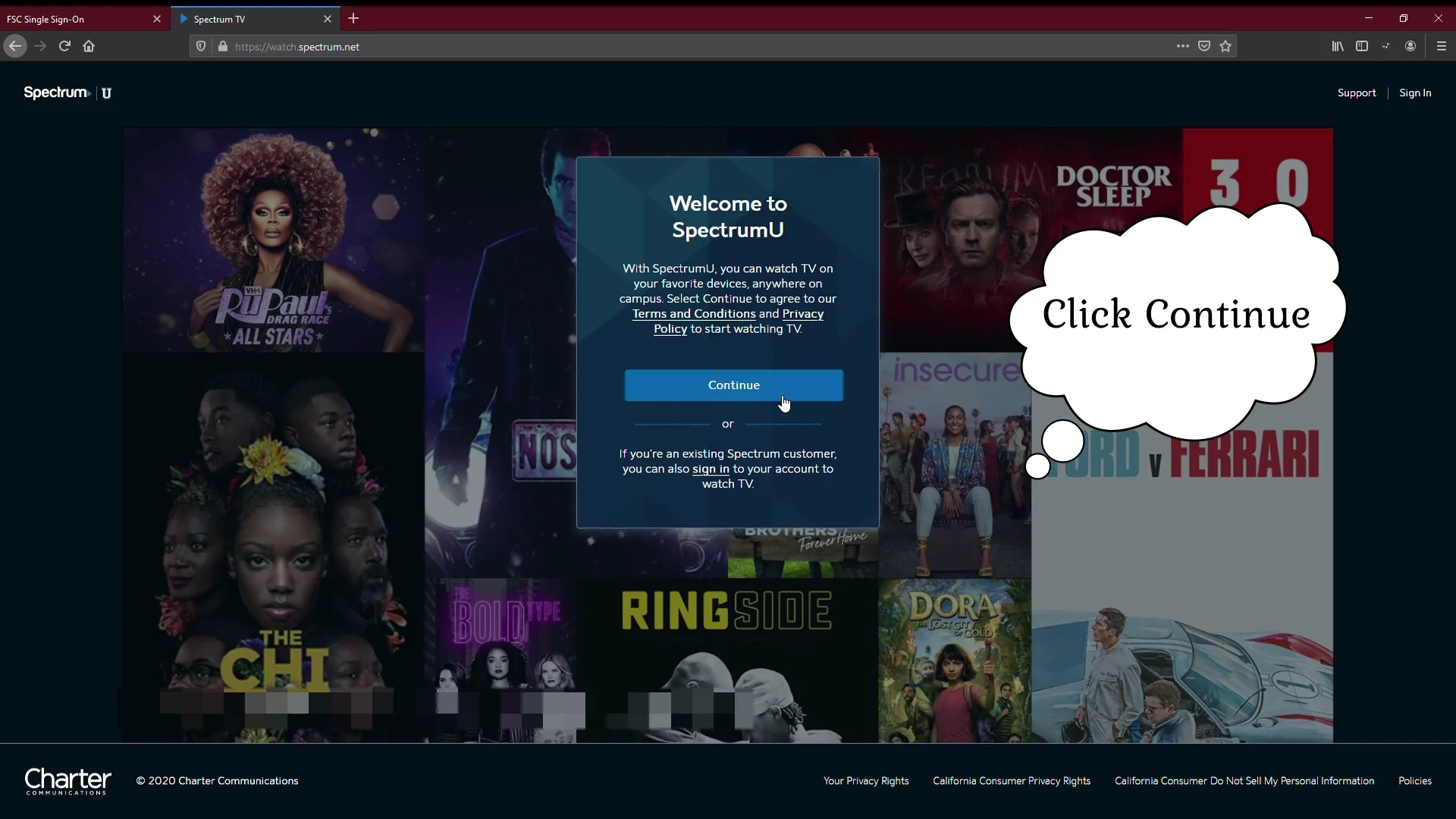
Task: Open a new browser tab
Action: coord(353,18)
